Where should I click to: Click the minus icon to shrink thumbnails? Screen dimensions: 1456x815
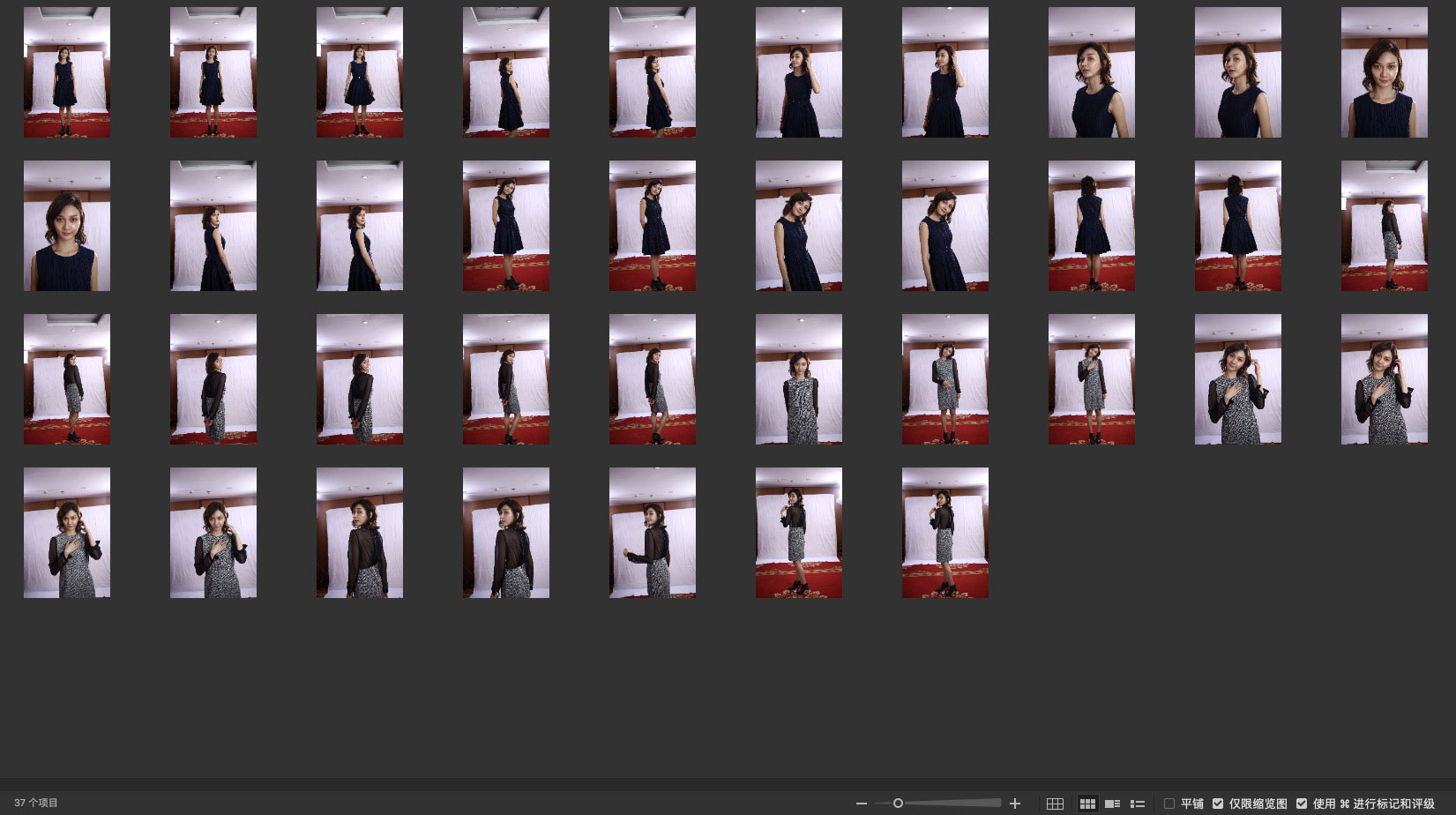pos(862,804)
